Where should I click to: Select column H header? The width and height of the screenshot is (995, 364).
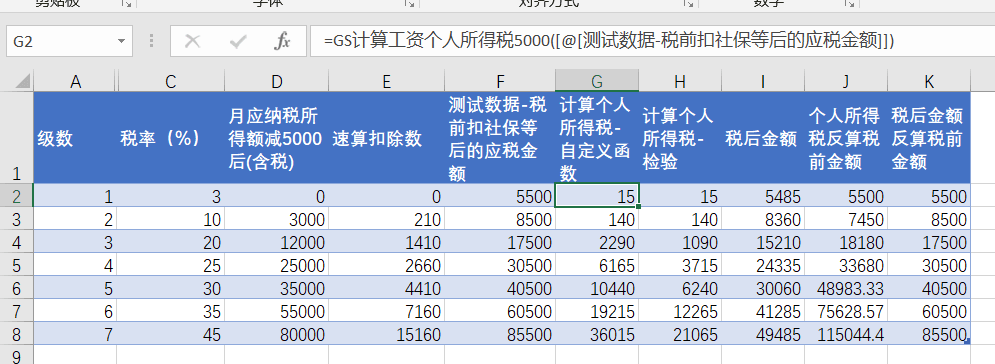point(680,81)
